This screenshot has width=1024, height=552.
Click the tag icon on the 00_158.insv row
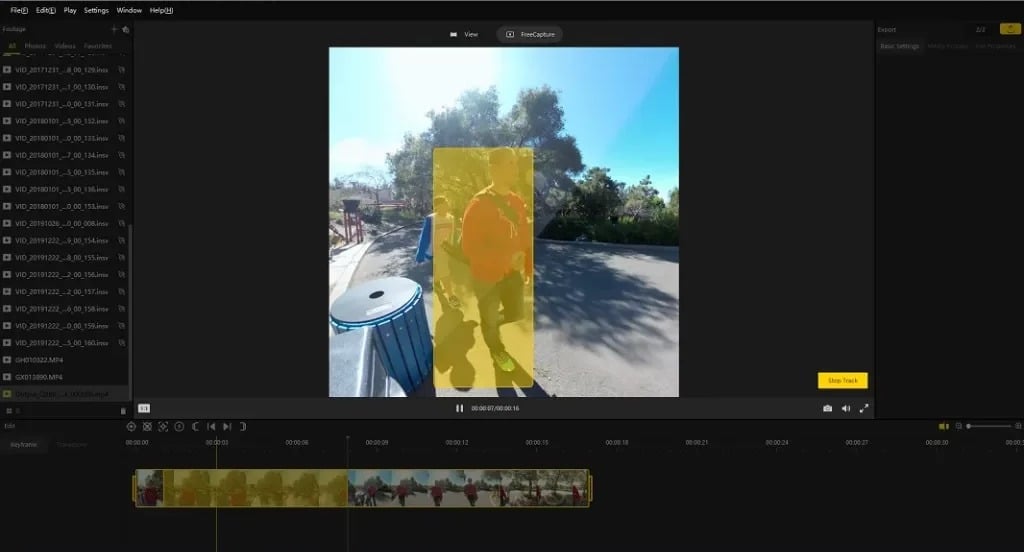[121, 308]
